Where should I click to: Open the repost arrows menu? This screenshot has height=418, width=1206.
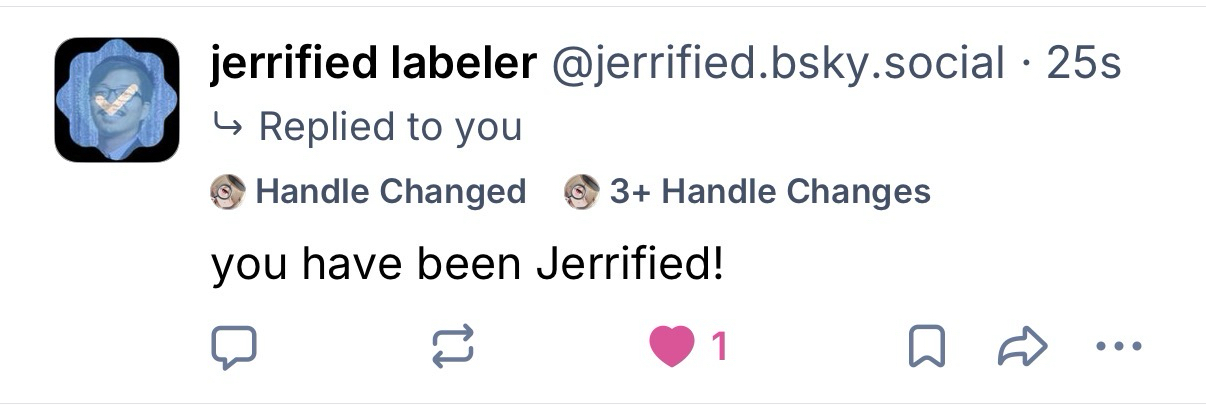pos(451,347)
